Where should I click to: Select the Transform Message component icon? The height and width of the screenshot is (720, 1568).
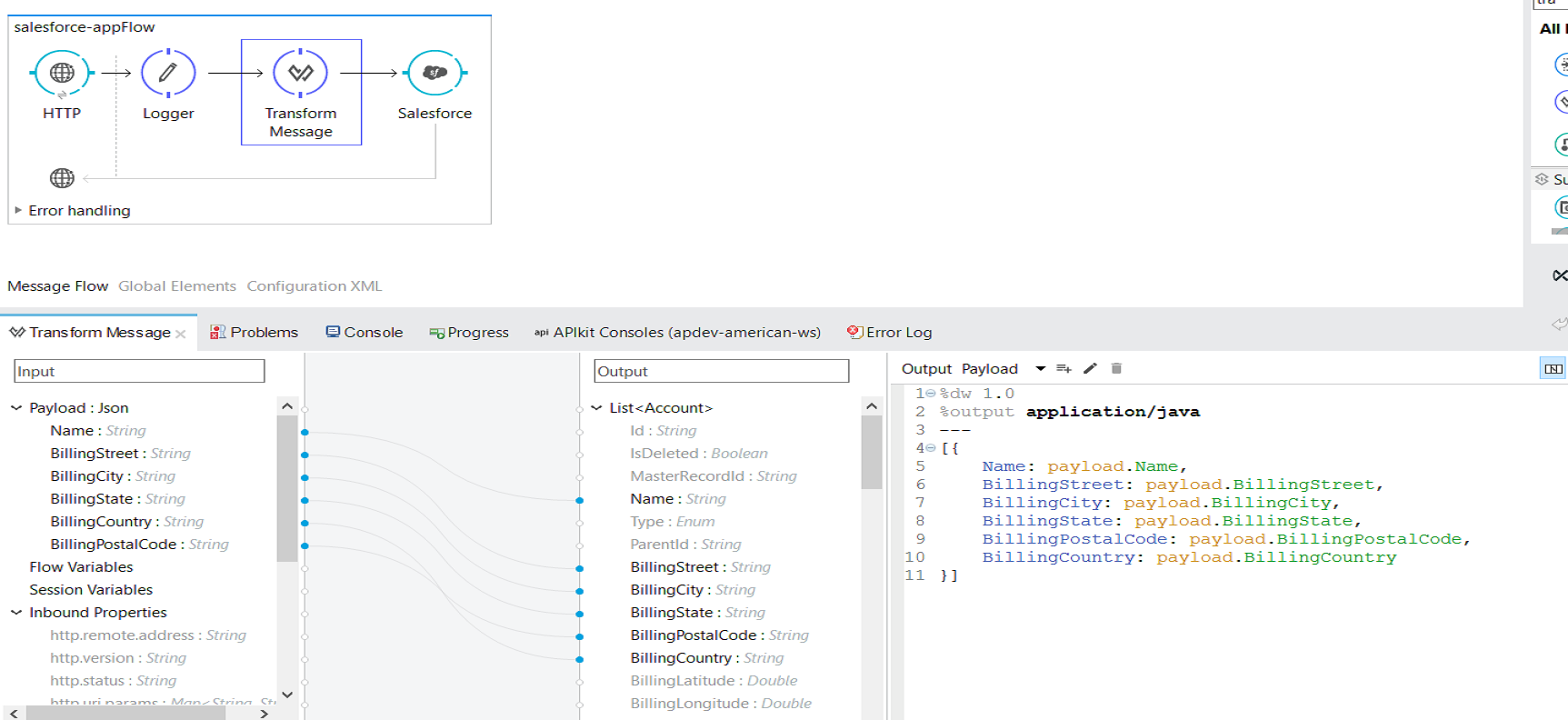click(x=301, y=73)
